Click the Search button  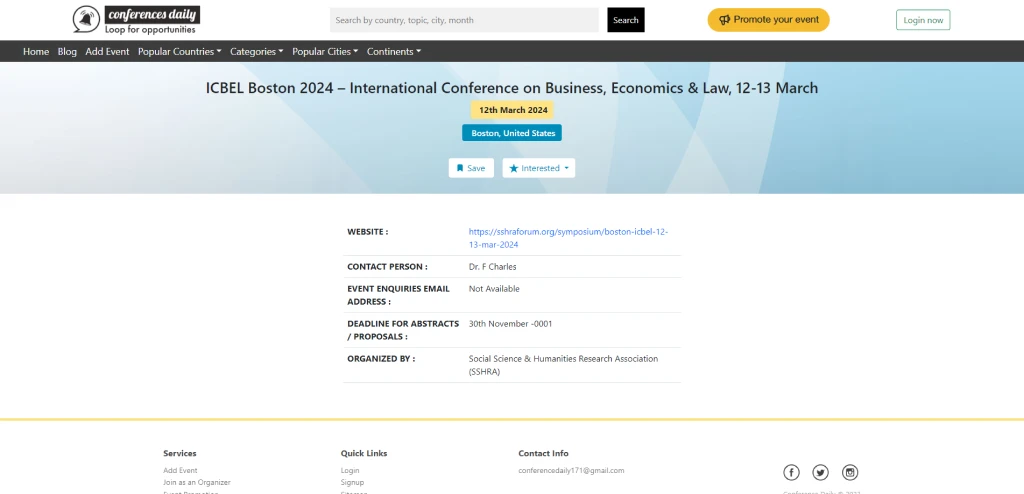pyautogui.click(x=626, y=20)
